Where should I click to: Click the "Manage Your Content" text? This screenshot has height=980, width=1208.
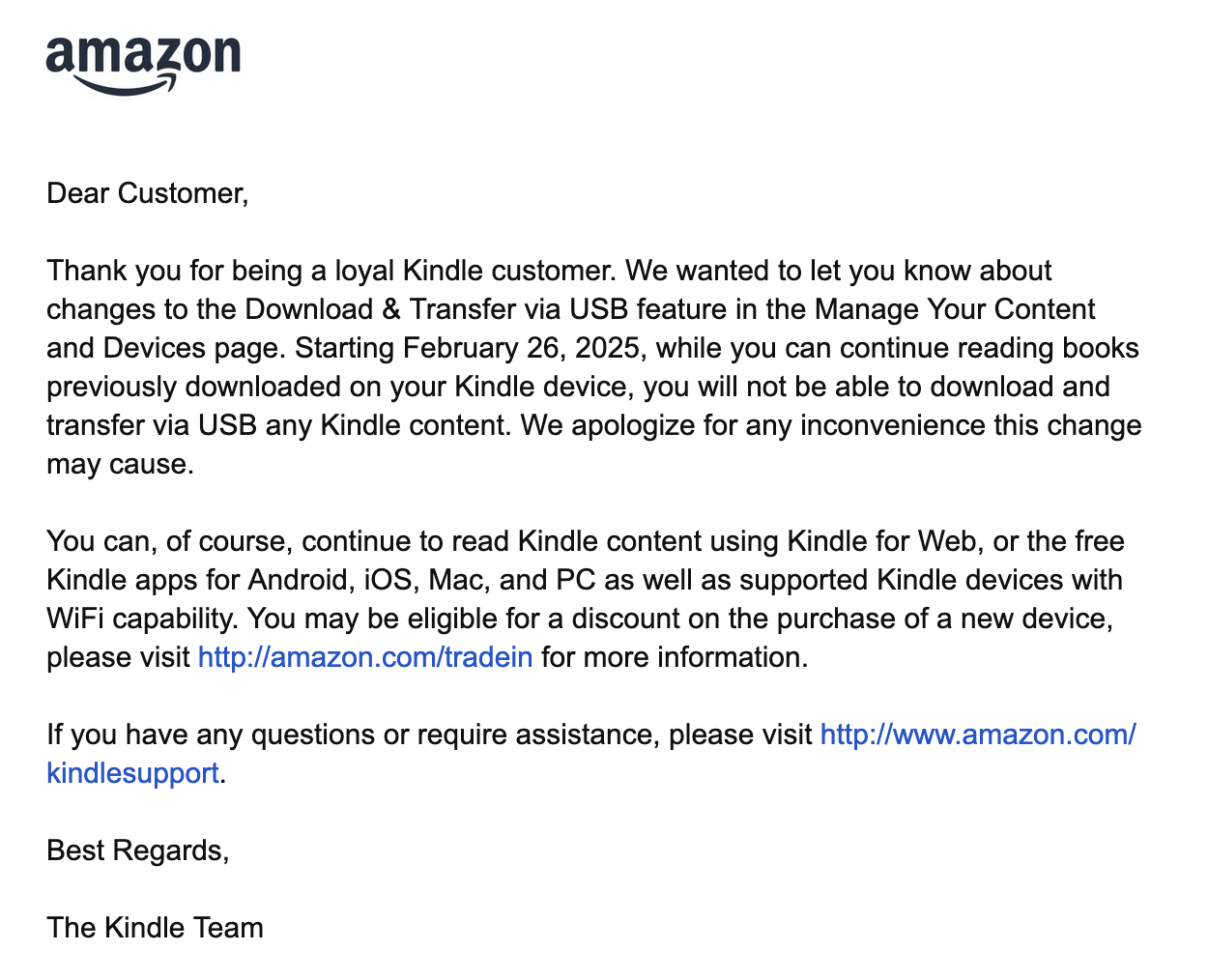[955, 309]
